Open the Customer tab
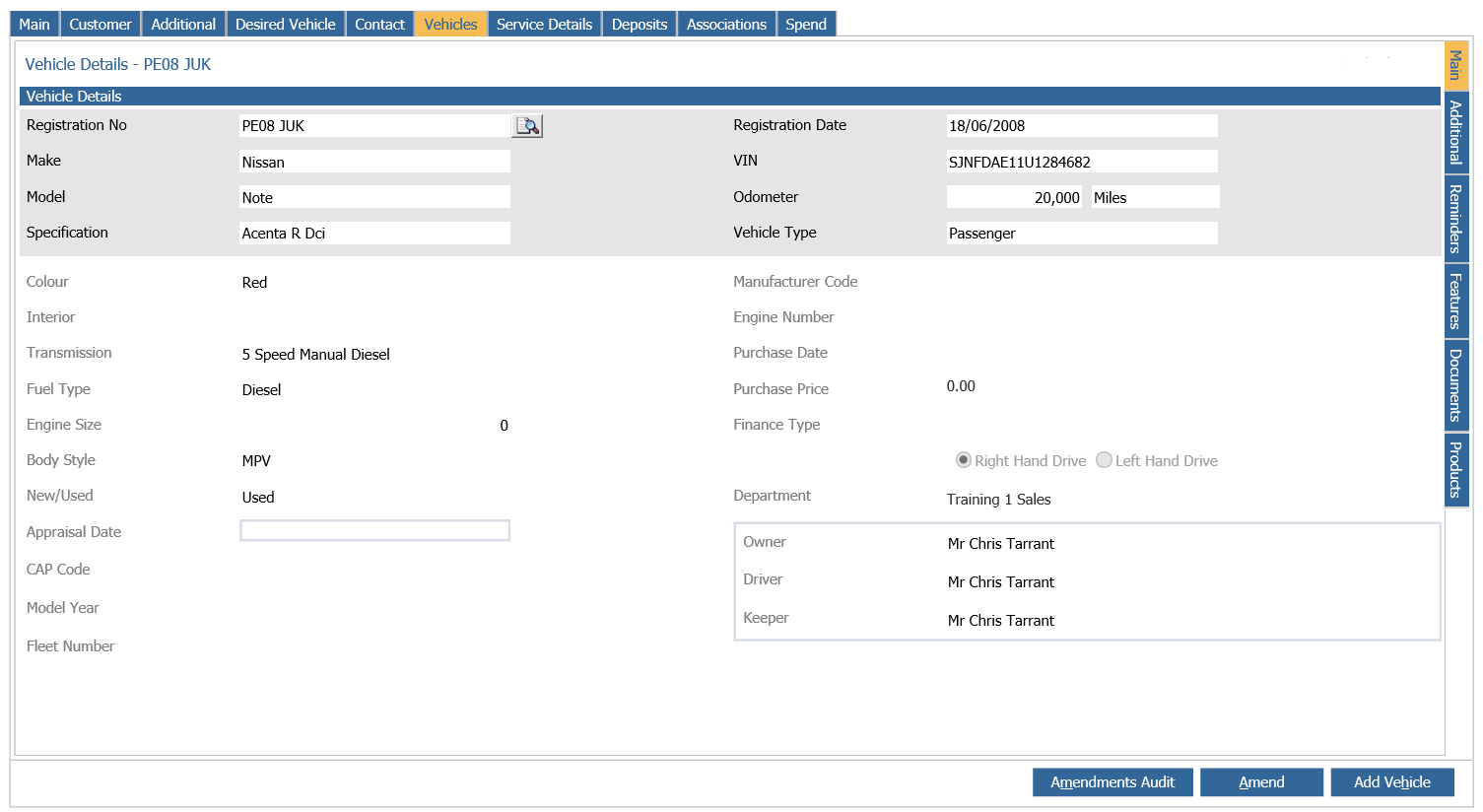Viewport: 1483px width, 812px height. click(101, 24)
